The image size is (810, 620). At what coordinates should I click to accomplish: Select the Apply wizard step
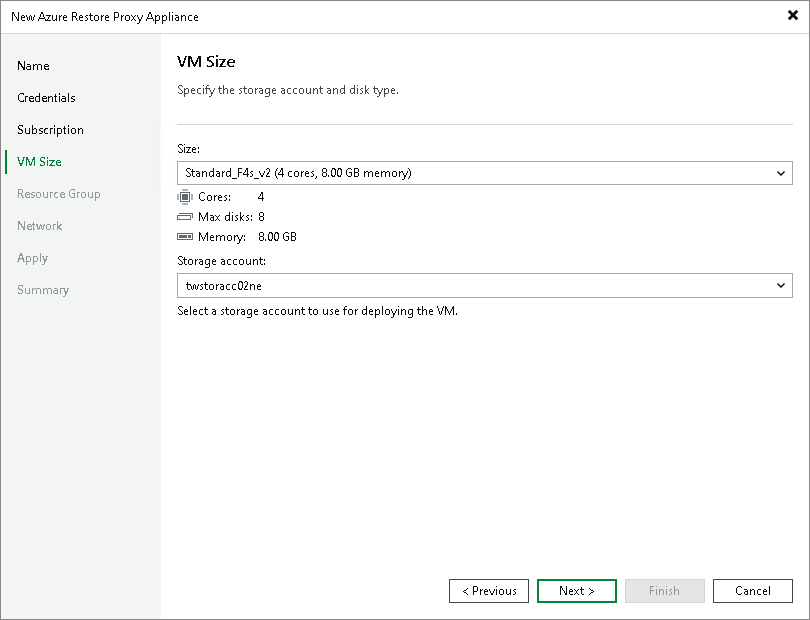tap(32, 258)
